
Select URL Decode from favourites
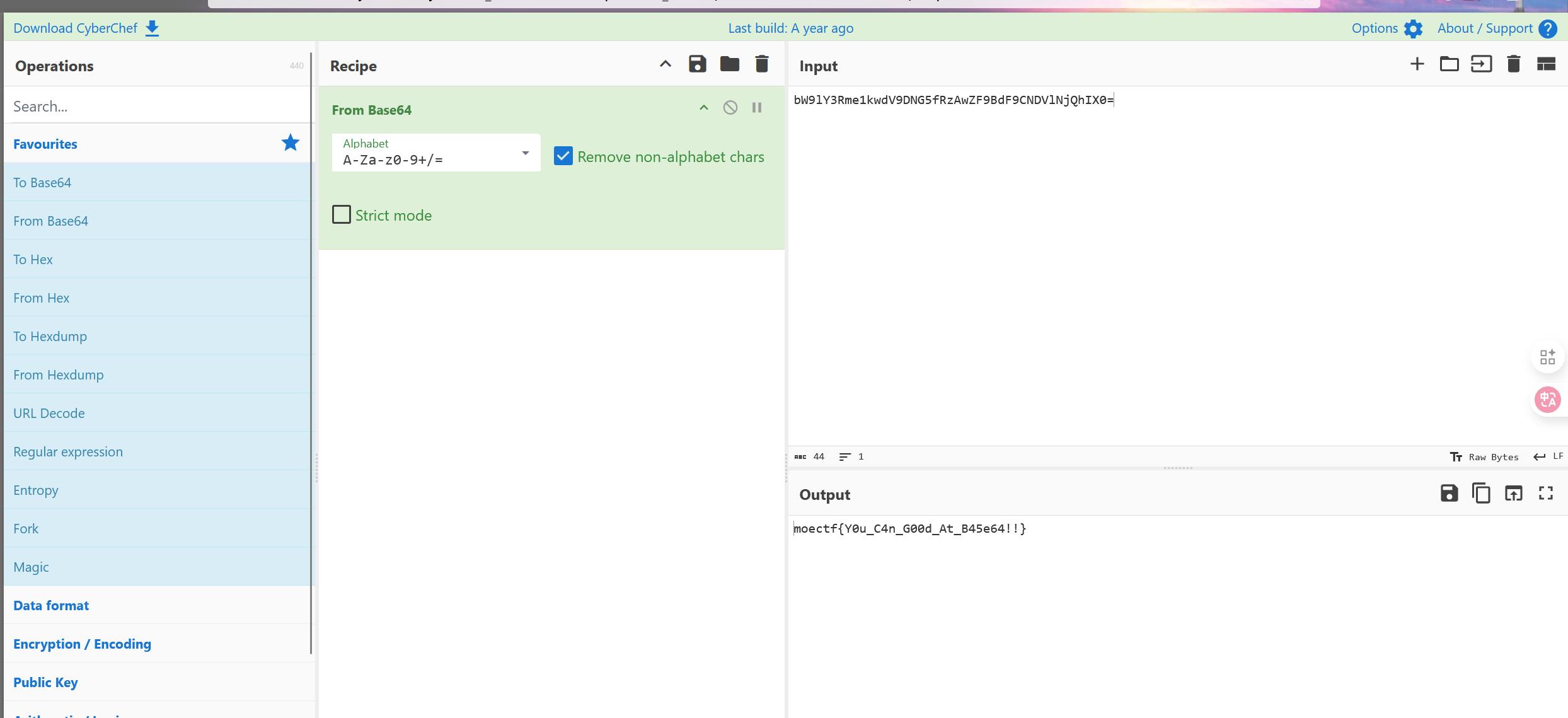(49, 413)
